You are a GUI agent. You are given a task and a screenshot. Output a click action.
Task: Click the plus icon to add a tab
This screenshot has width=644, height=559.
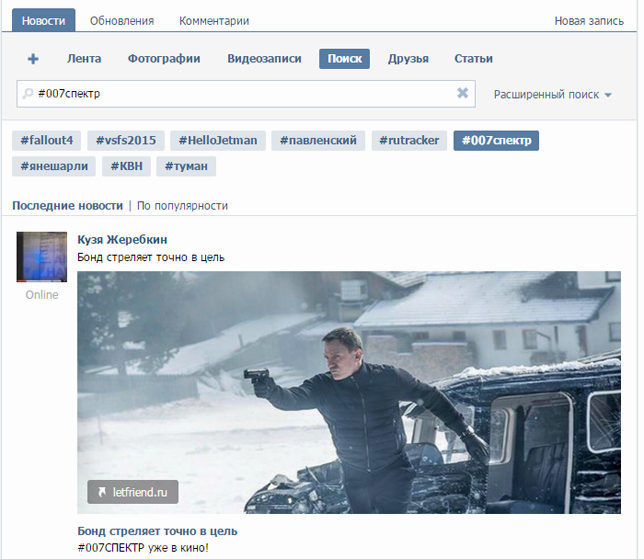[x=33, y=59]
